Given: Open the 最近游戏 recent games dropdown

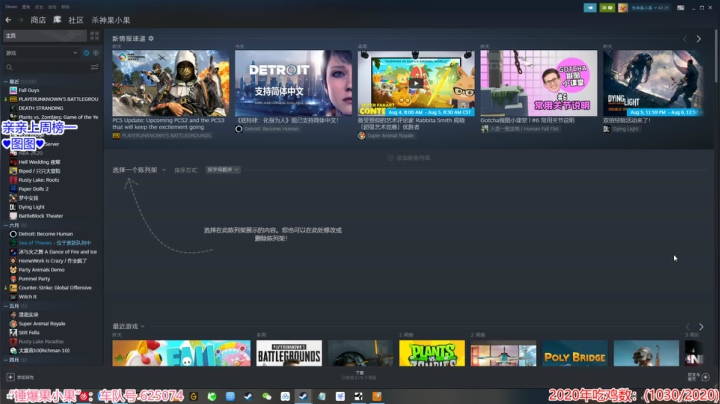Looking at the screenshot, I should tap(129, 326).
